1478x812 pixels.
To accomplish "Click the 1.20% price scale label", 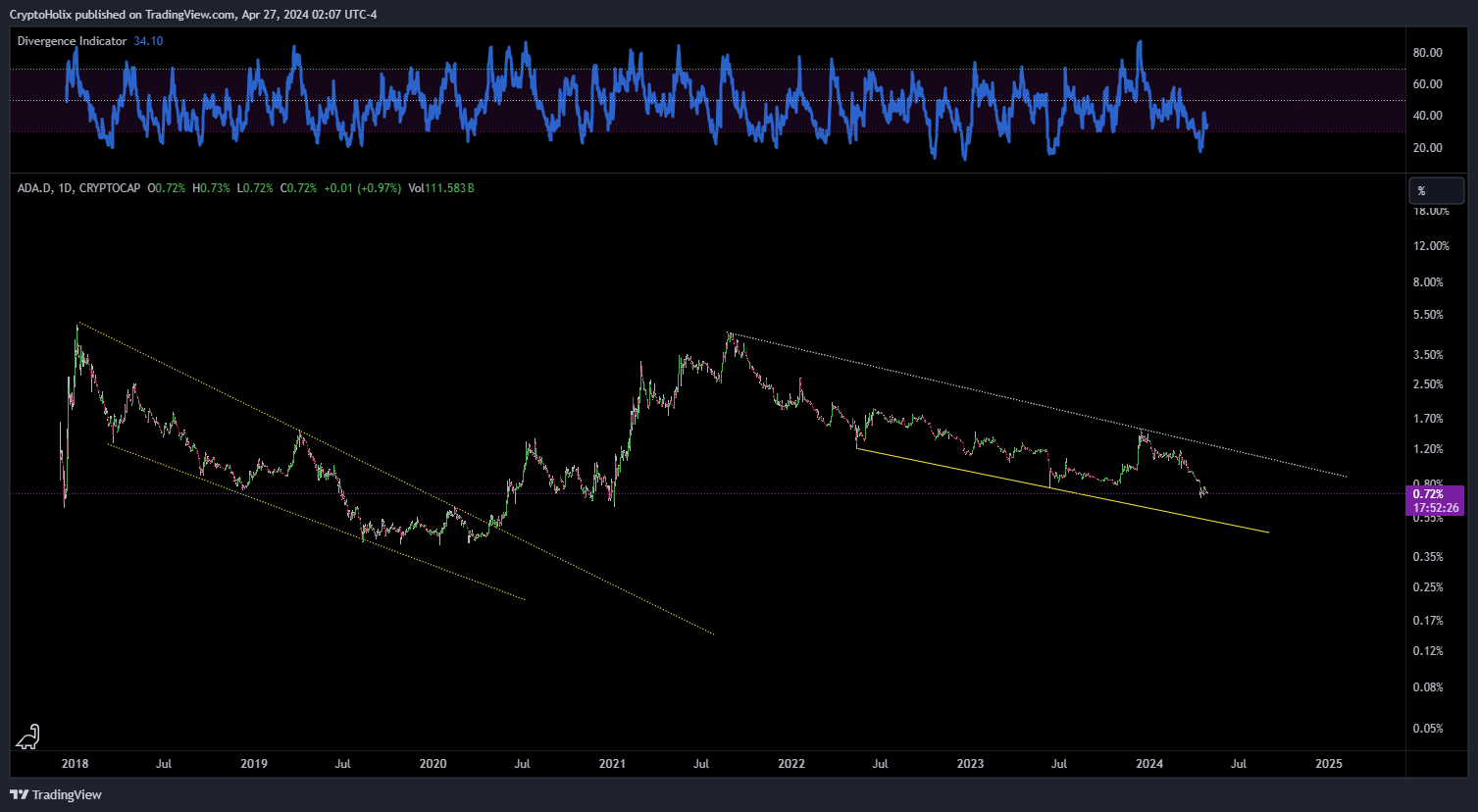I will pos(1428,449).
